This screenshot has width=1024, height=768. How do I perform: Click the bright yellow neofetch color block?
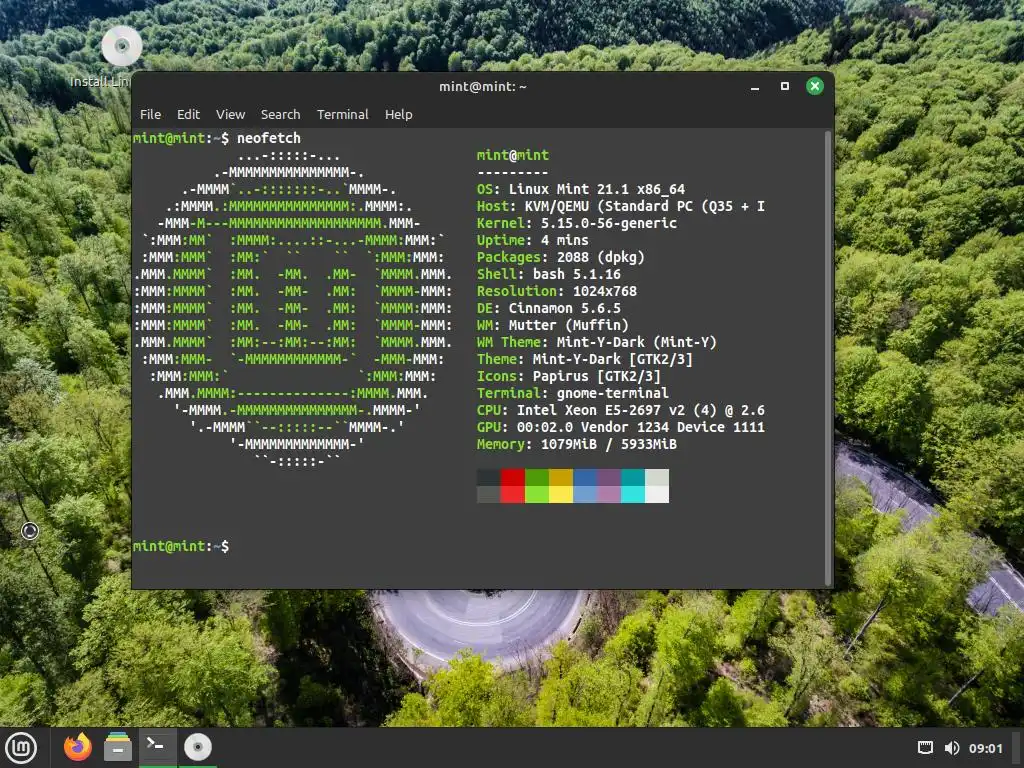point(560,494)
